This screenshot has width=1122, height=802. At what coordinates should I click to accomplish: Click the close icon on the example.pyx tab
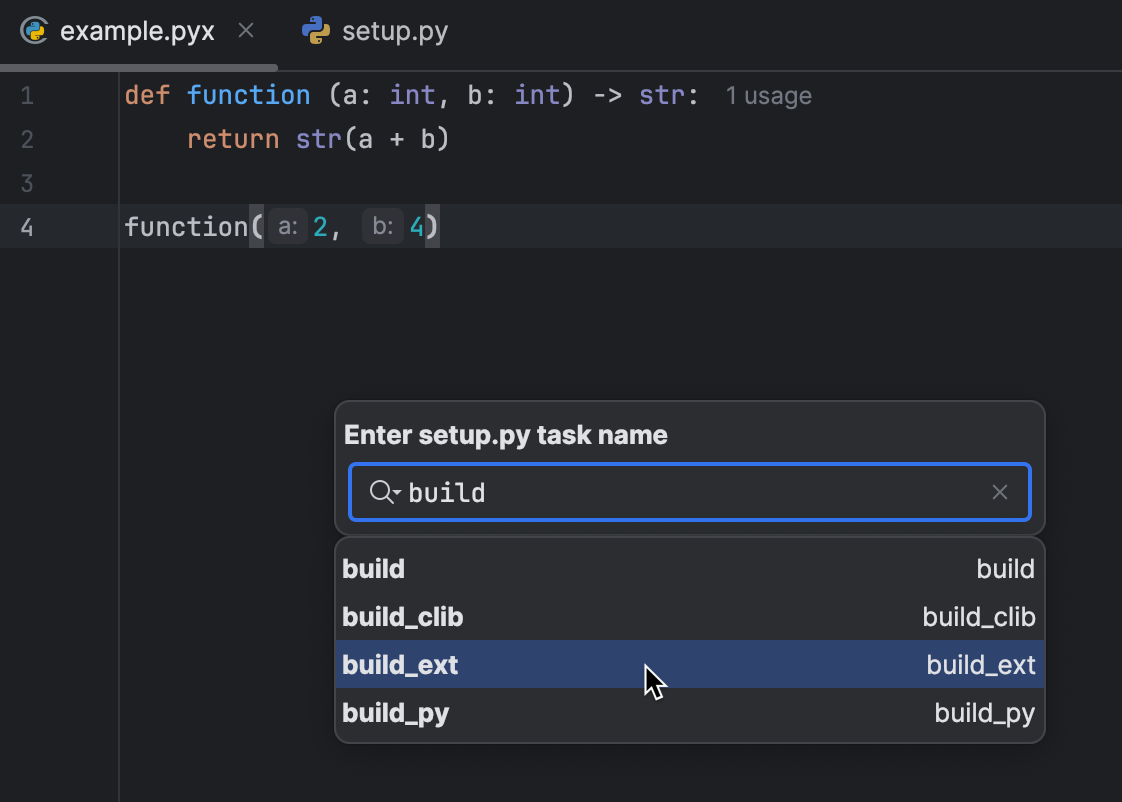[246, 31]
